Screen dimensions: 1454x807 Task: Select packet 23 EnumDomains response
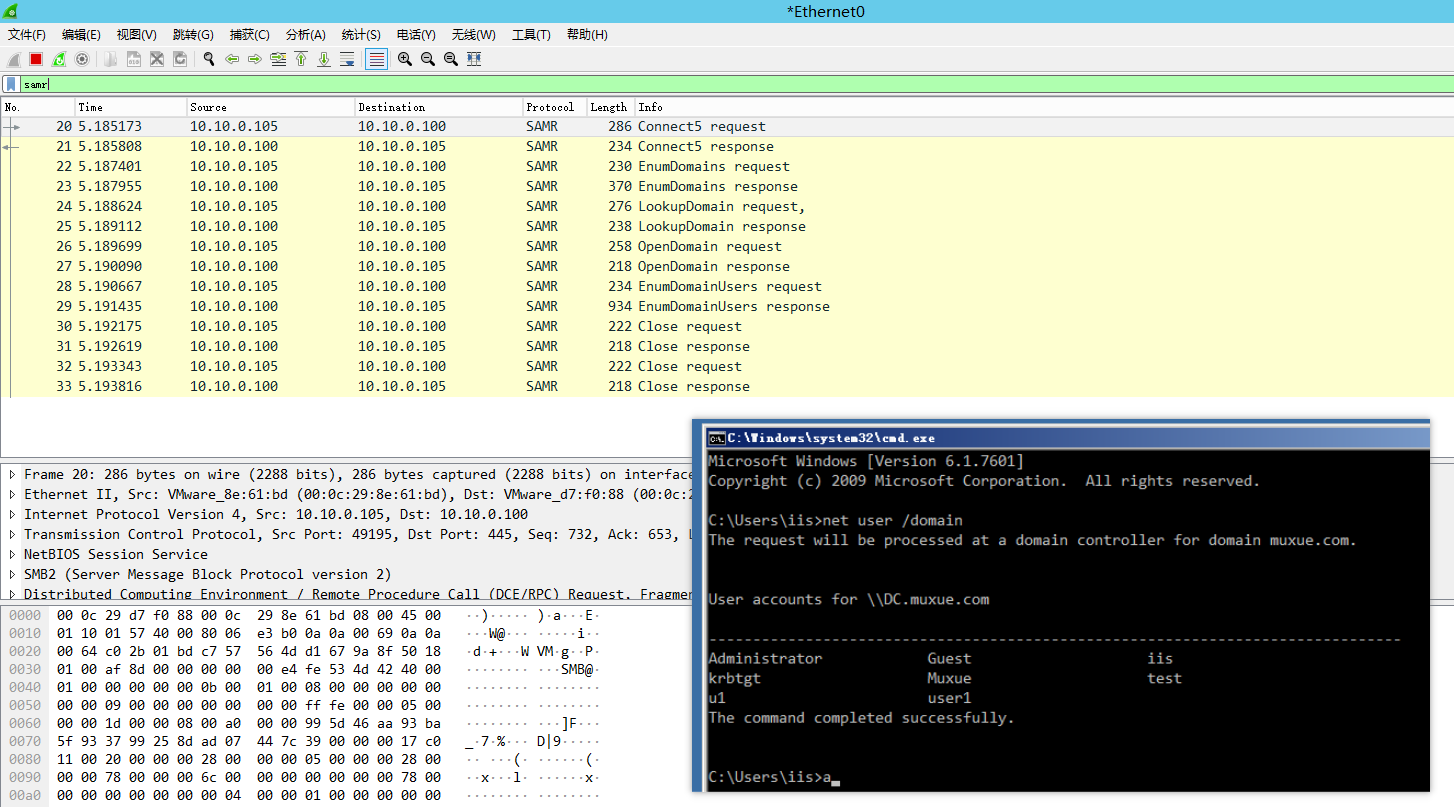coord(727,186)
